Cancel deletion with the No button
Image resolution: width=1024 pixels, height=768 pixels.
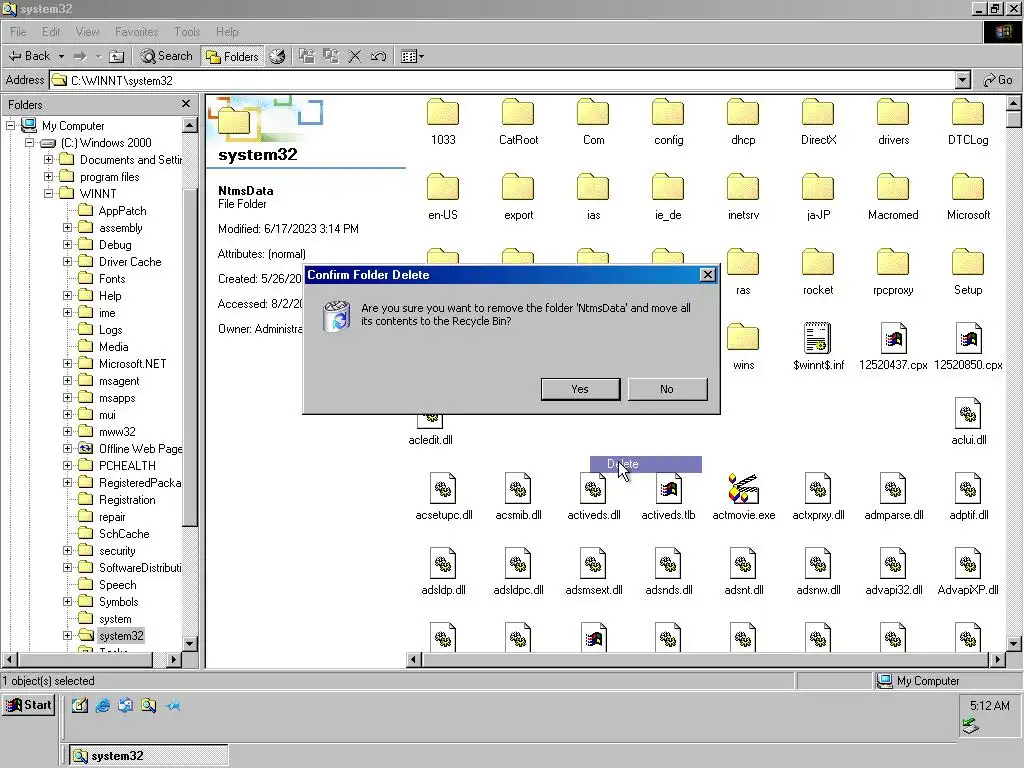(667, 389)
